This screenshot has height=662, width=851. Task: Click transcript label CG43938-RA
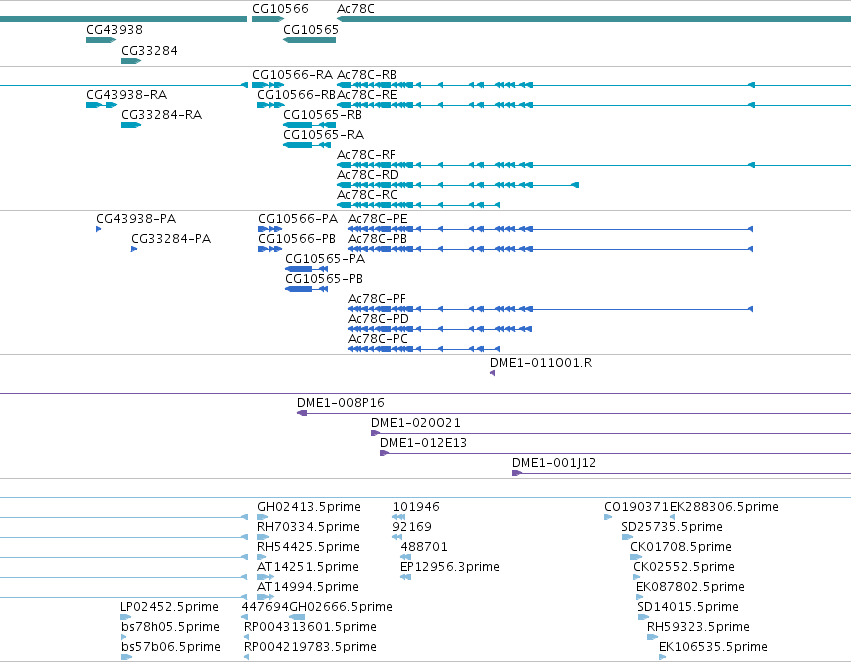tap(126, 94)
